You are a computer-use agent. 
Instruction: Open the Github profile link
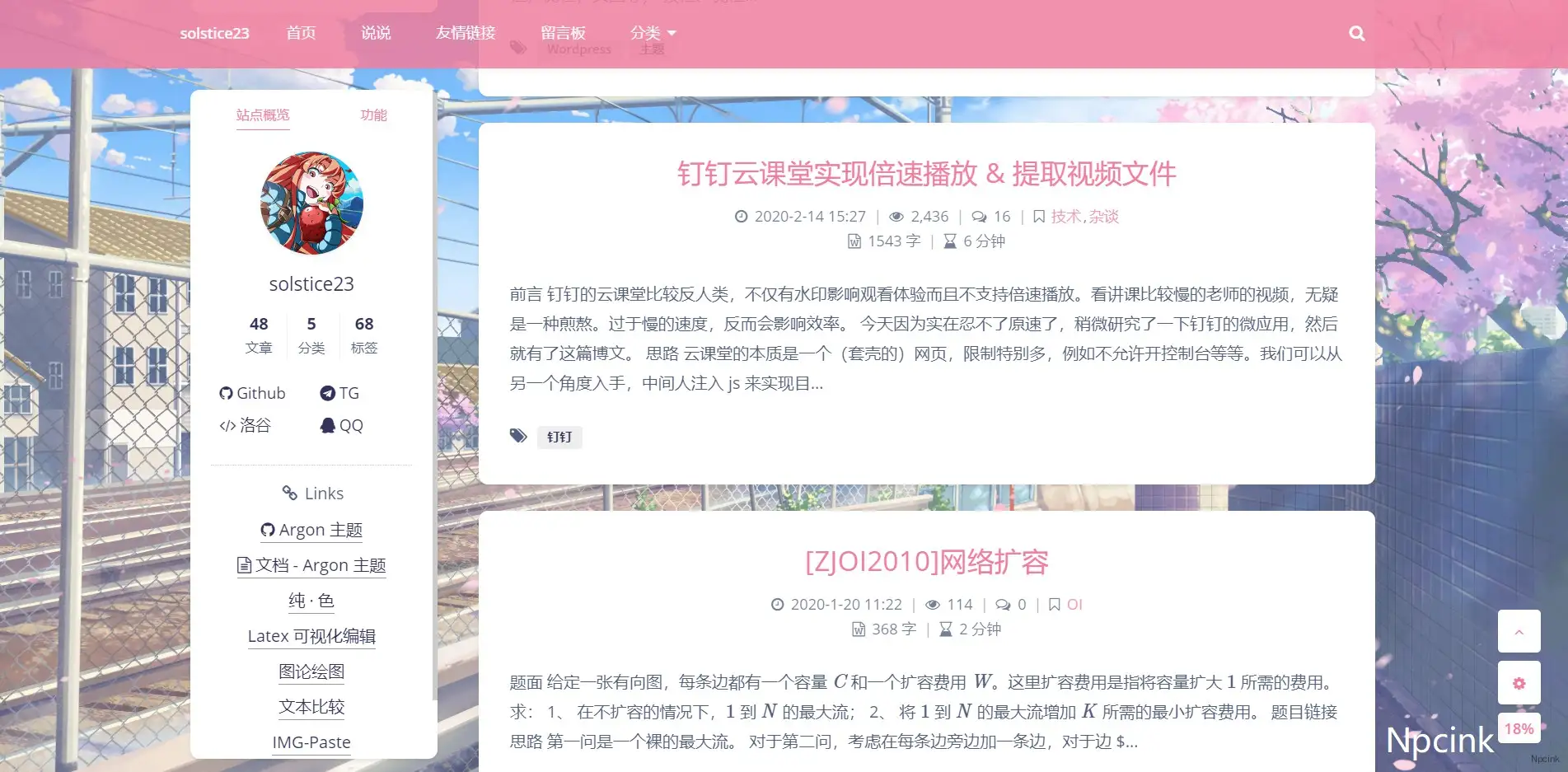click(252, 393)
